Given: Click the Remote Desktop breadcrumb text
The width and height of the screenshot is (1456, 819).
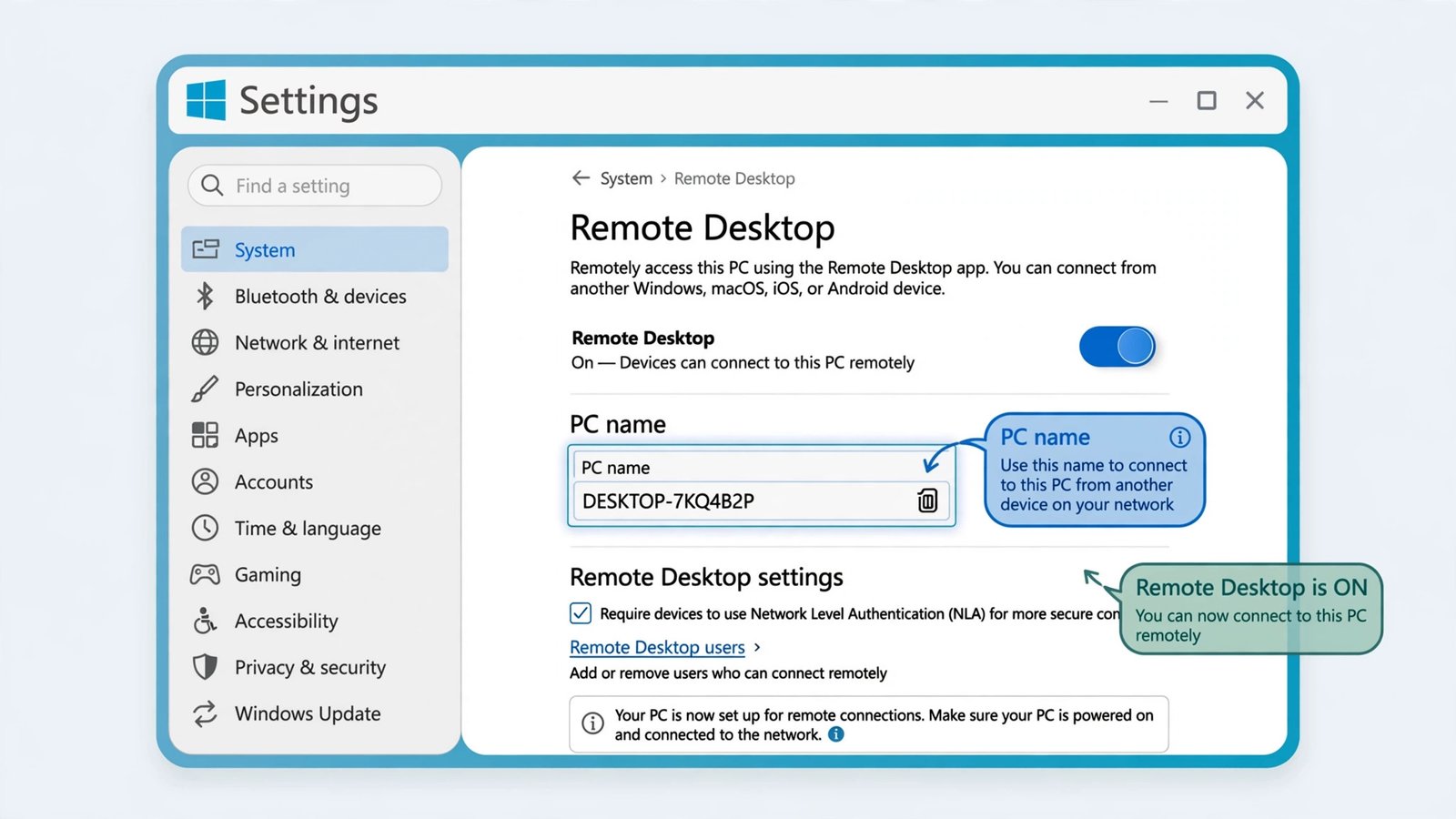Looking at the screenshot, I should point(734,179).
